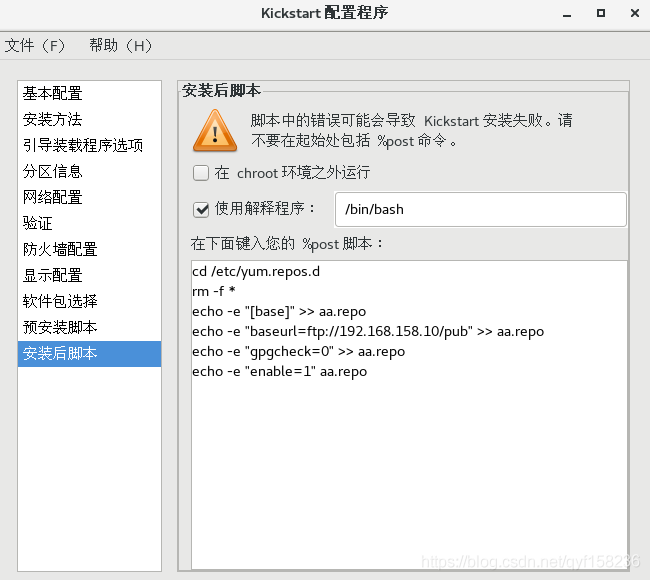
Task: Click the enable=1 script line
Action: click(x=279, y=371)
